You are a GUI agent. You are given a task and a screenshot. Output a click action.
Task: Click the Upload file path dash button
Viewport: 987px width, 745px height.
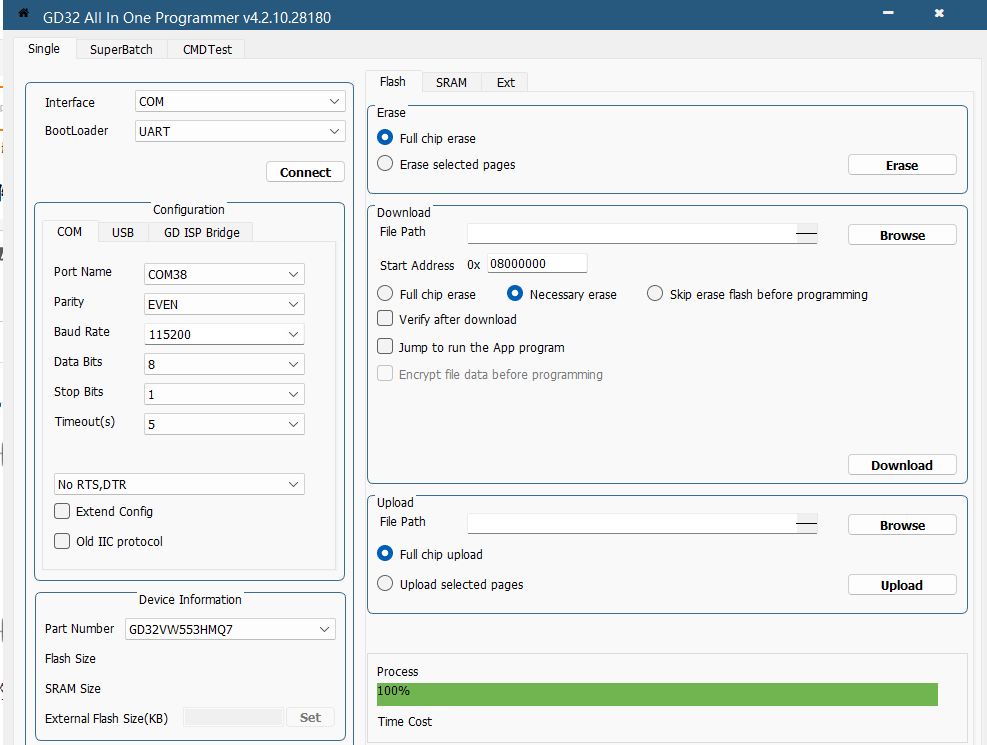tap(806, 524)
